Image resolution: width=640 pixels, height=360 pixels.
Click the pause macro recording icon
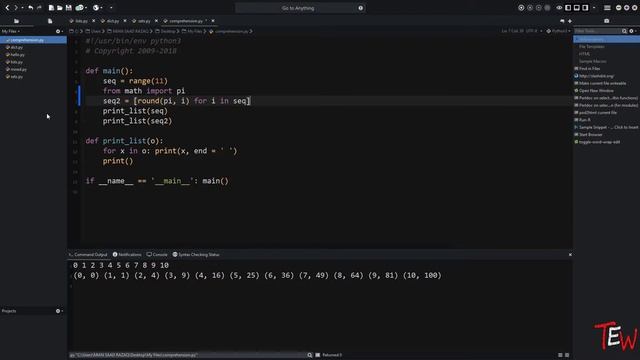pyautogui.click(x=530, y=8)
